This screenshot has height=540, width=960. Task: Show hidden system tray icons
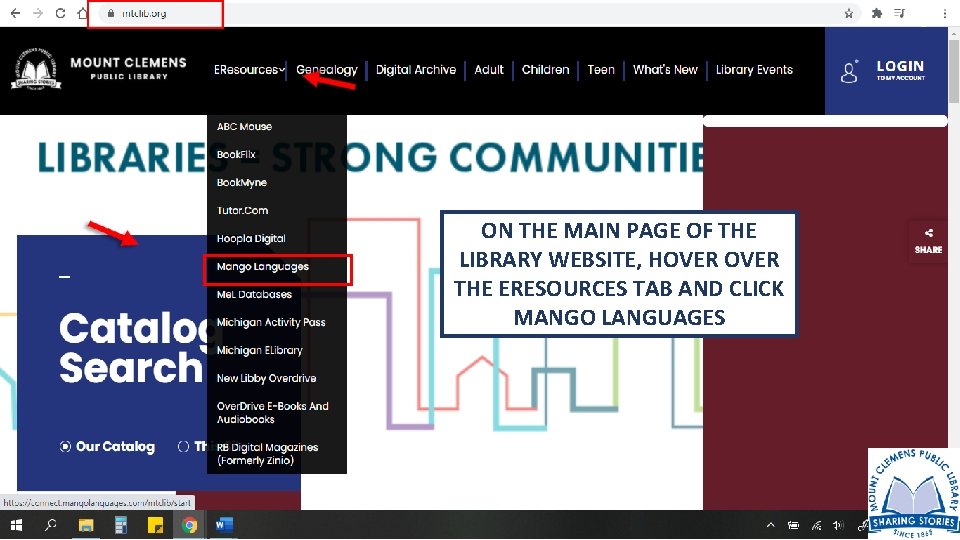770,525
